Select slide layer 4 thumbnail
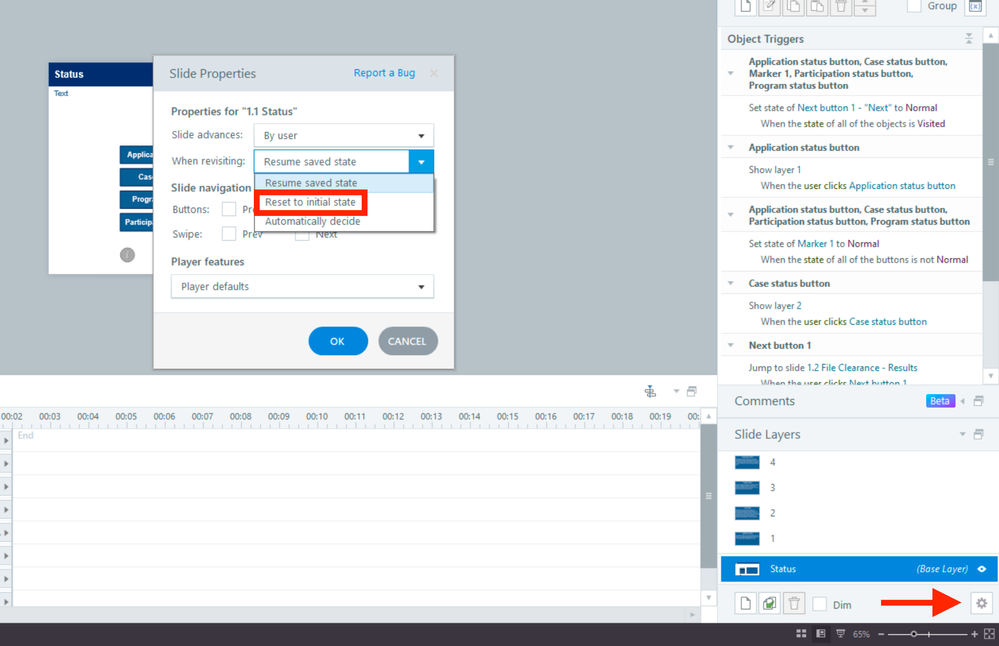 tap(747, 462)
